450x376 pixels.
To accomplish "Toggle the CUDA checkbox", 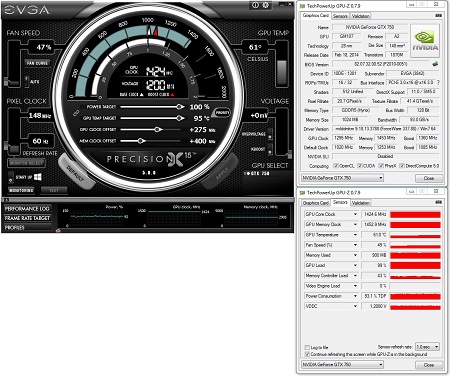I will tap(360, 166).
